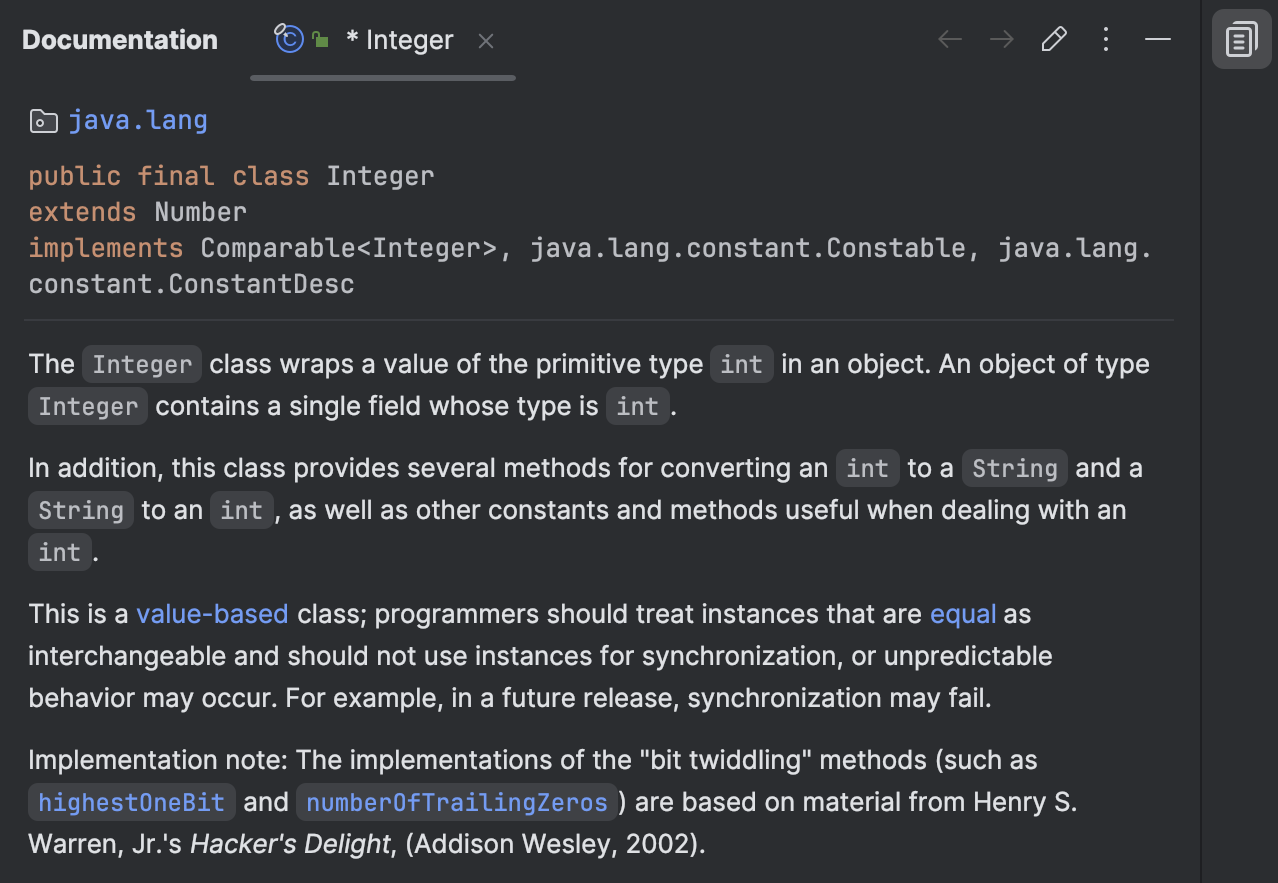Click the package icon beside java.lang
Viewport: 1278px width, 883px height.
(43, 120)
